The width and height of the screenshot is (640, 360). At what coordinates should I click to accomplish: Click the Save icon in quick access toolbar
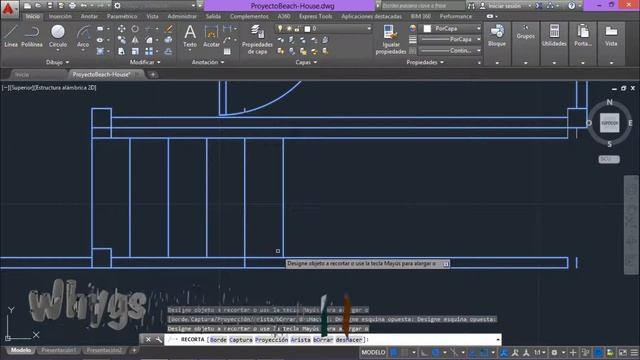(50, 6)
